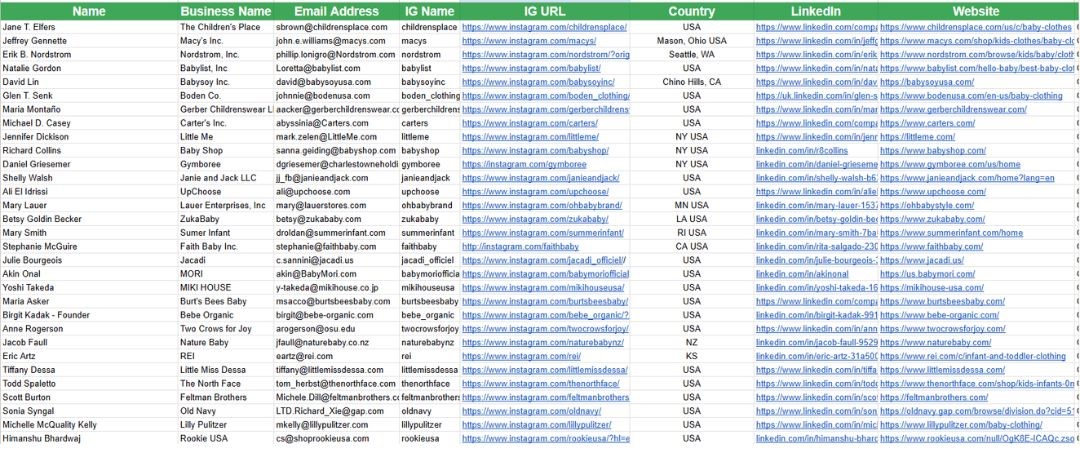This screenshot has width=1080, height=452.
Task: Select the Himanshu Bhardwaj name cell
Action: (89, 439)
